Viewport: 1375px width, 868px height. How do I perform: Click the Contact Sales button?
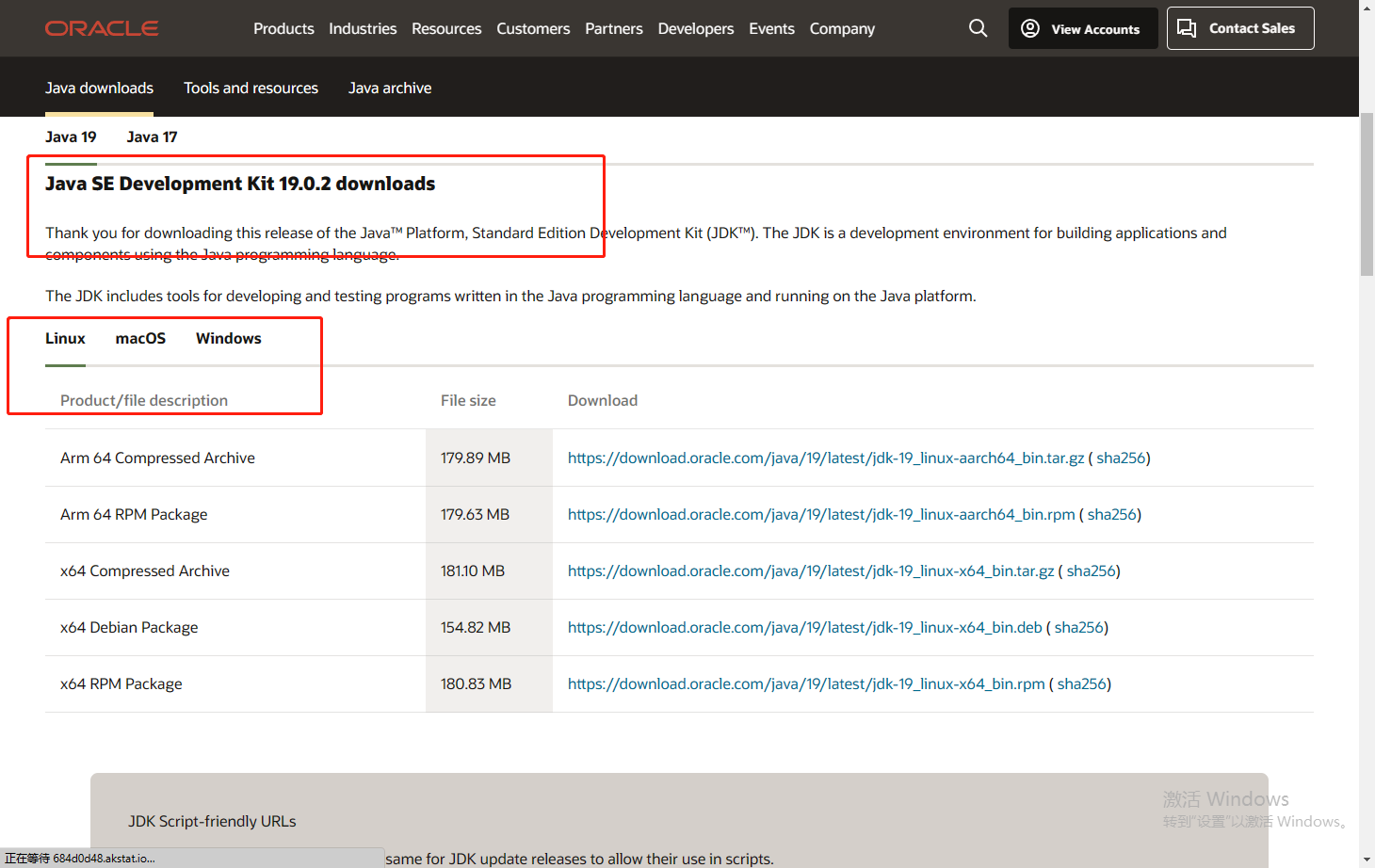tap(1240, 28)
